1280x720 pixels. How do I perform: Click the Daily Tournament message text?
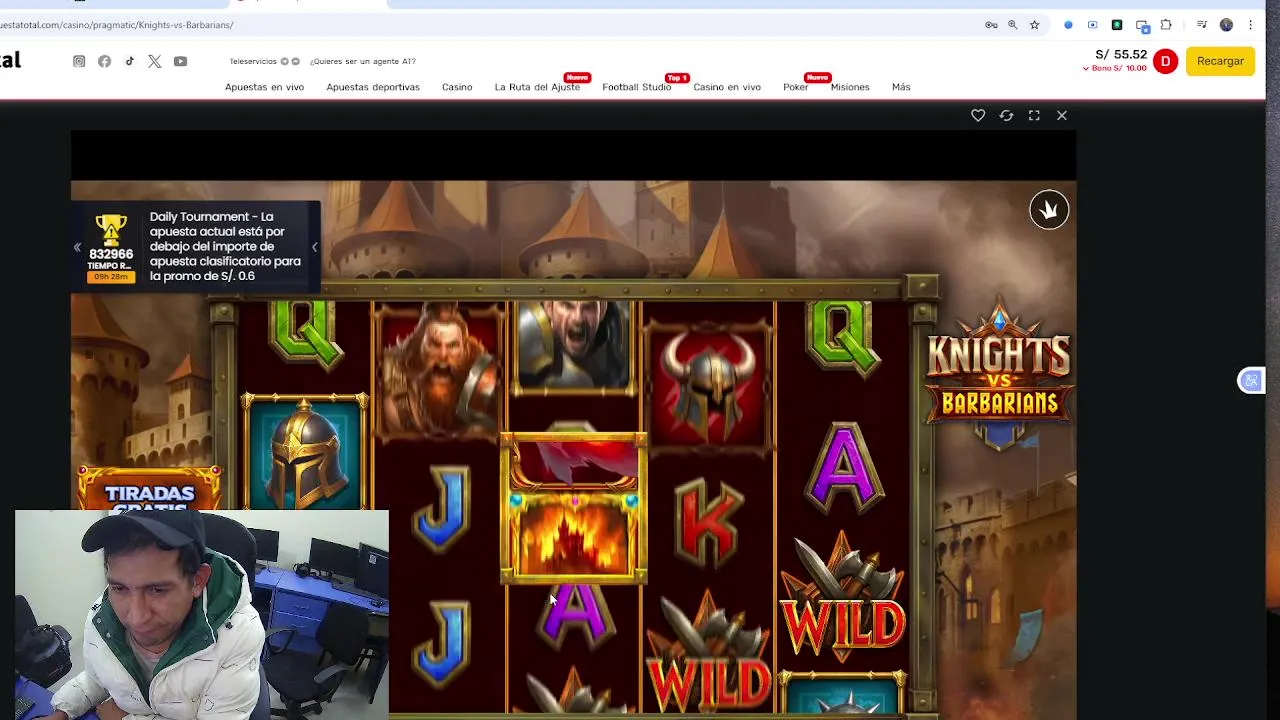click(225, 246)
